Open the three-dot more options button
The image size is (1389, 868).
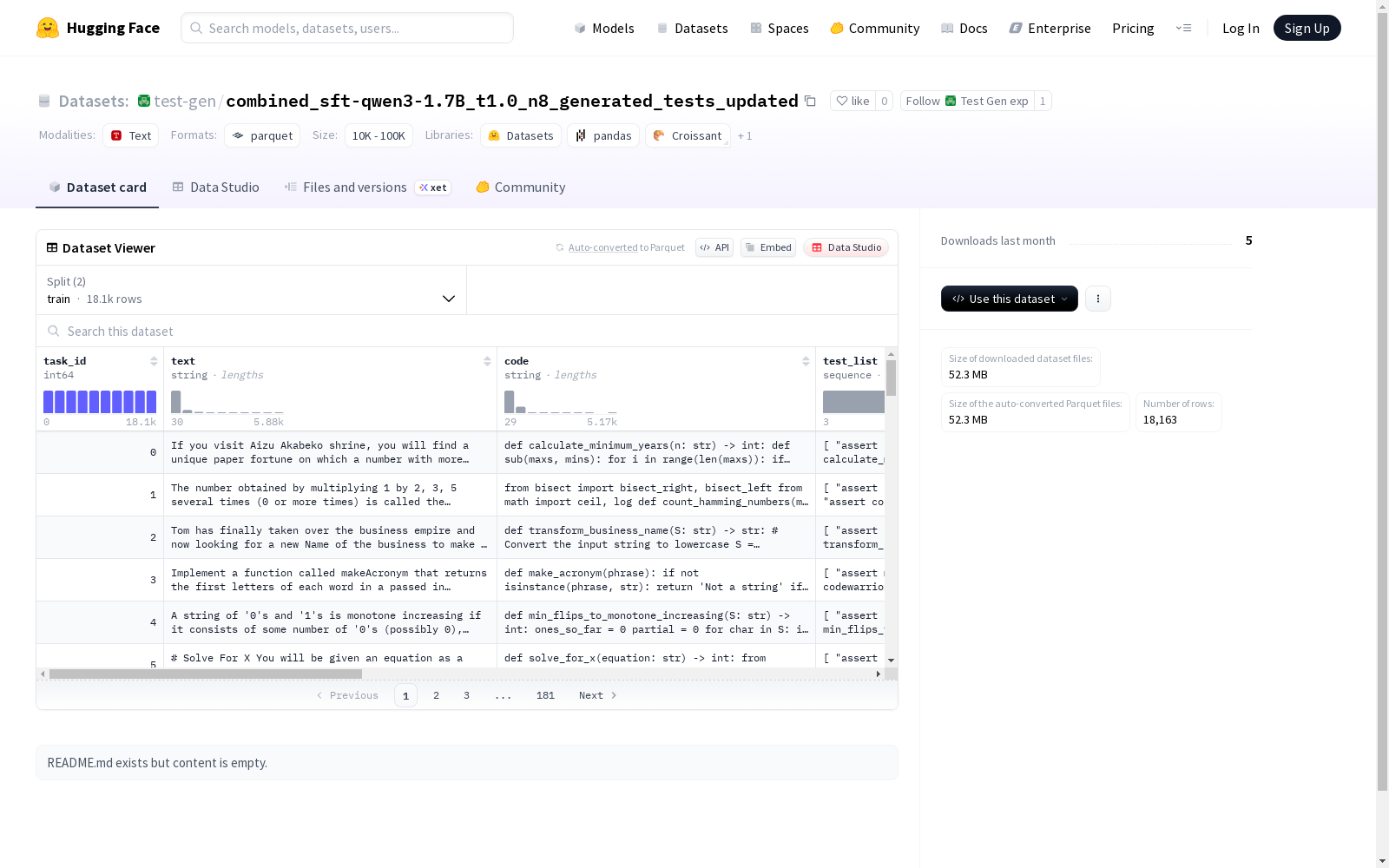pos(1098,299)
